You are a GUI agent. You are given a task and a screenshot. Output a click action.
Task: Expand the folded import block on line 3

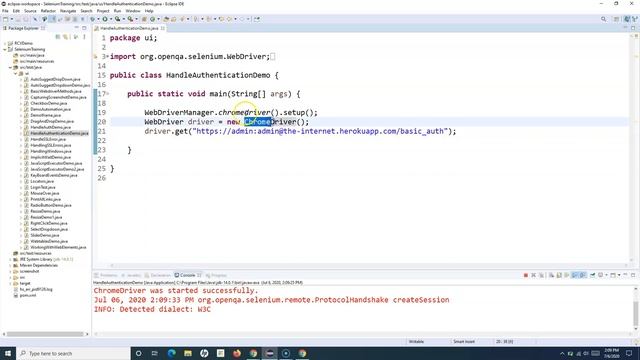(107, 56)
